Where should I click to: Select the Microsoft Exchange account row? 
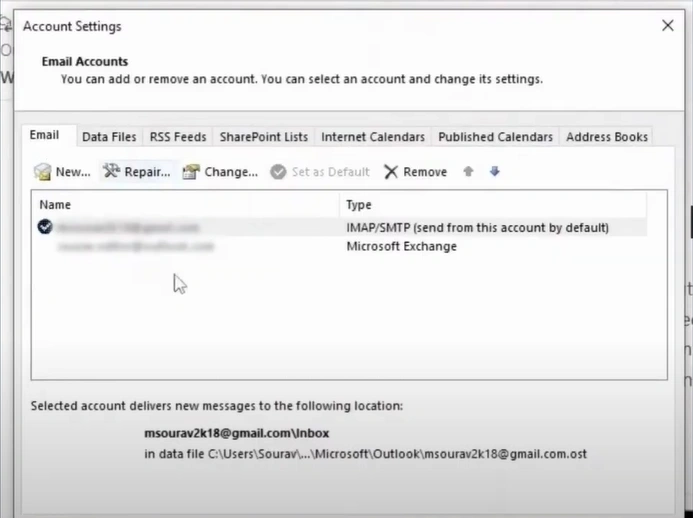[339, 246]
